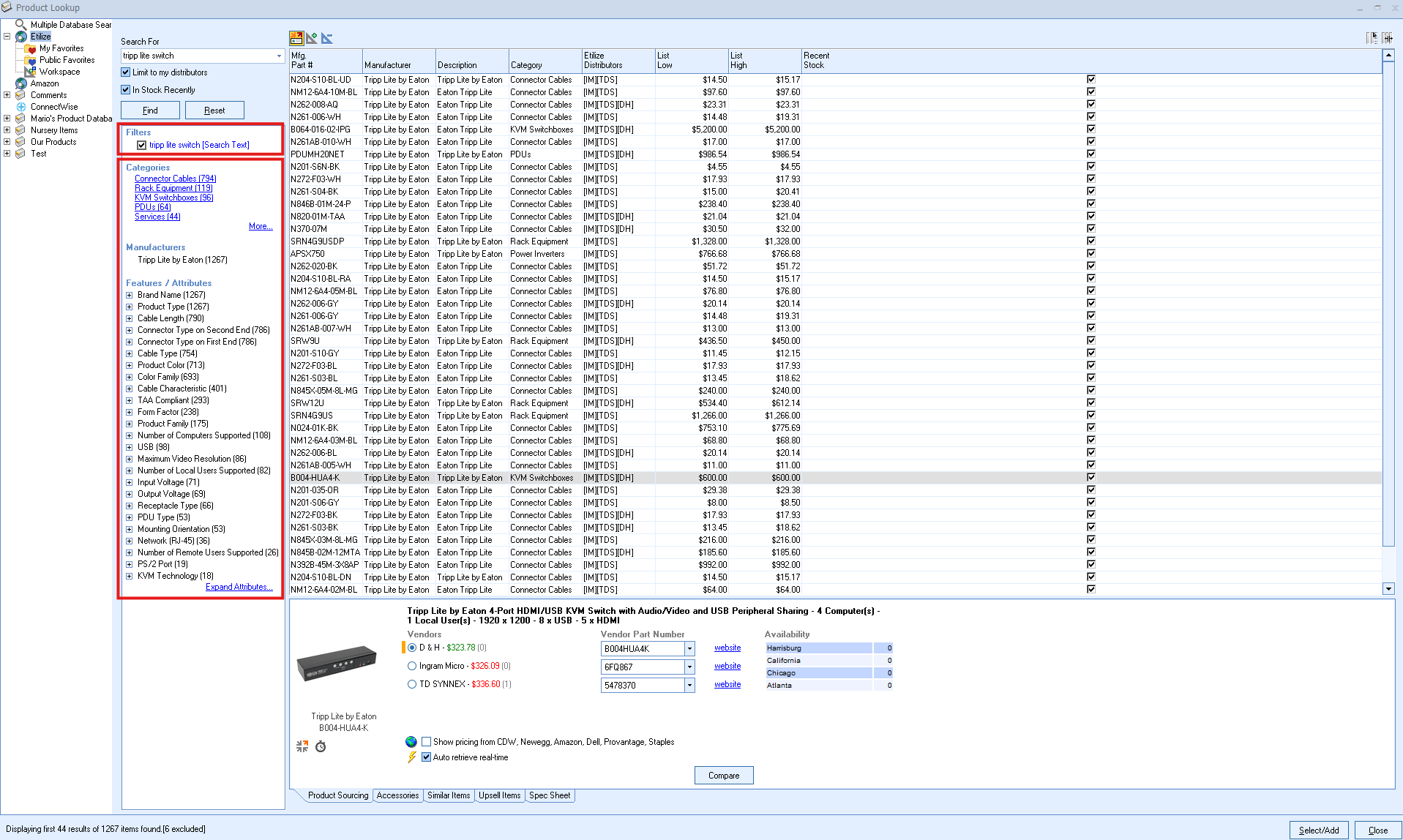
Task: Click the Public Favorites blue heart folder icon
Action: pos(31,60)
